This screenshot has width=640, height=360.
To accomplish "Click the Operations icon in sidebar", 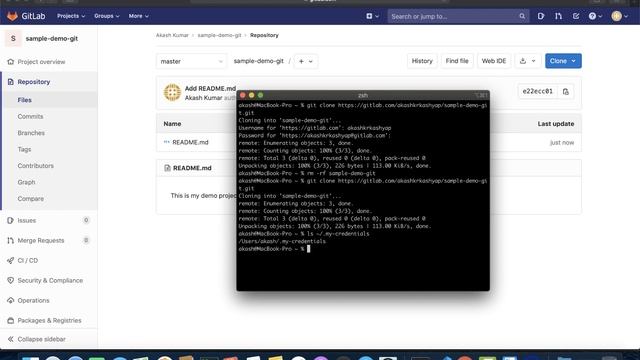I will 11,300.
